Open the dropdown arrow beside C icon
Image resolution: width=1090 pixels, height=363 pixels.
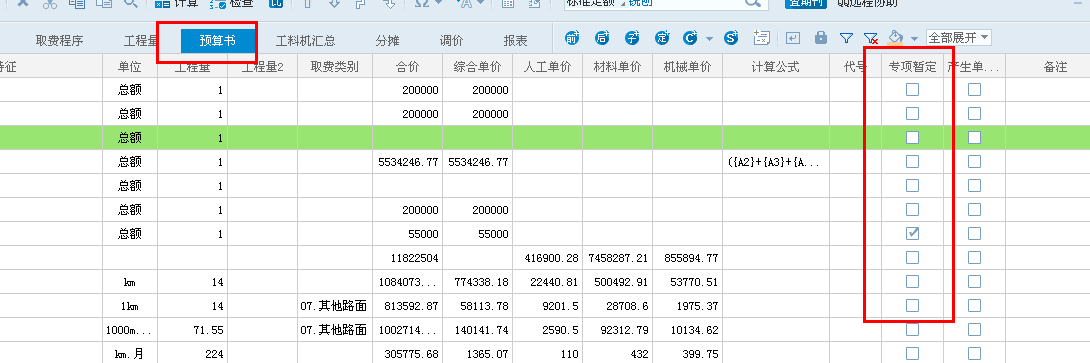pos(709,39)
